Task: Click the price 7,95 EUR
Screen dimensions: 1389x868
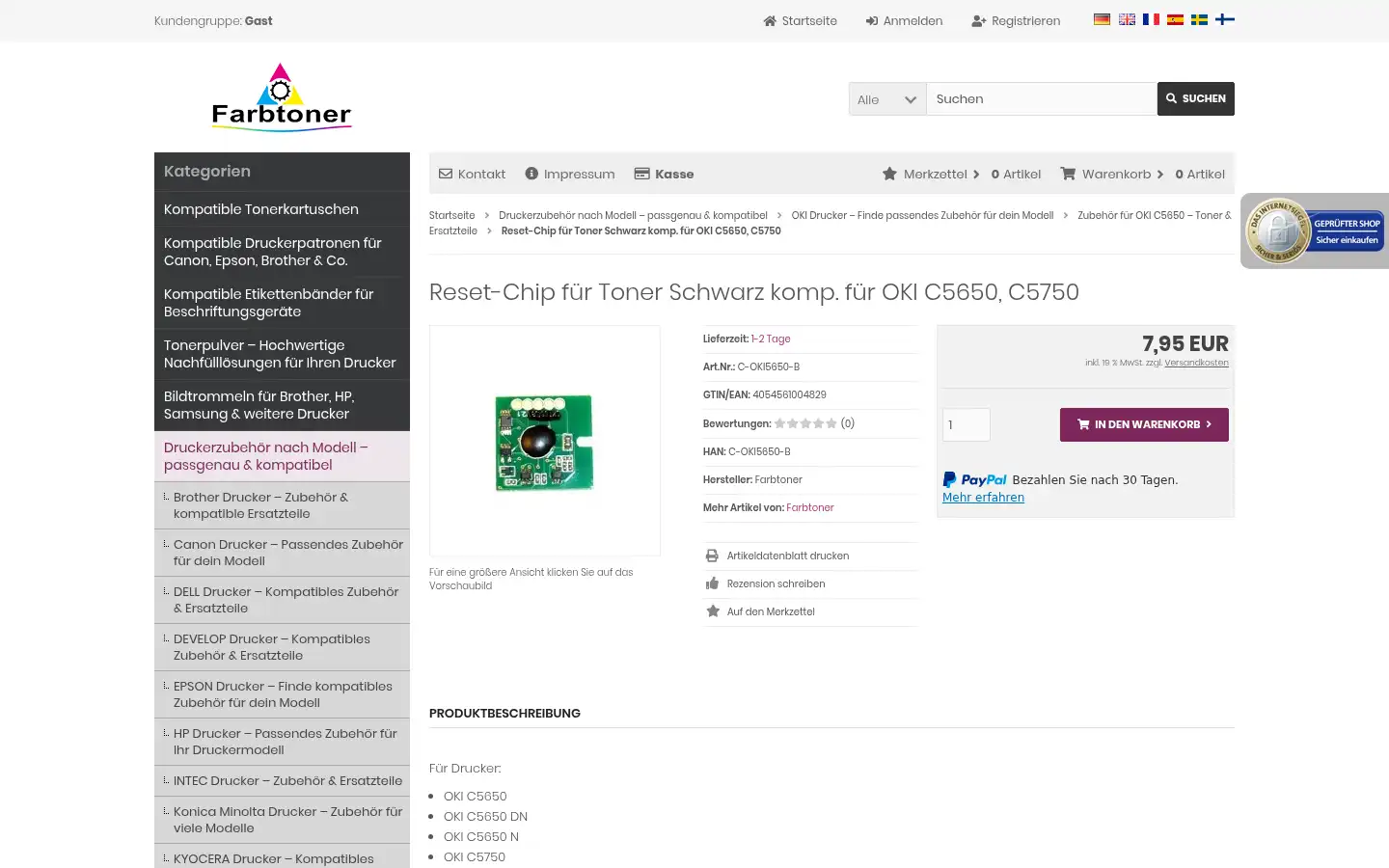Action: click(1185, 343)
